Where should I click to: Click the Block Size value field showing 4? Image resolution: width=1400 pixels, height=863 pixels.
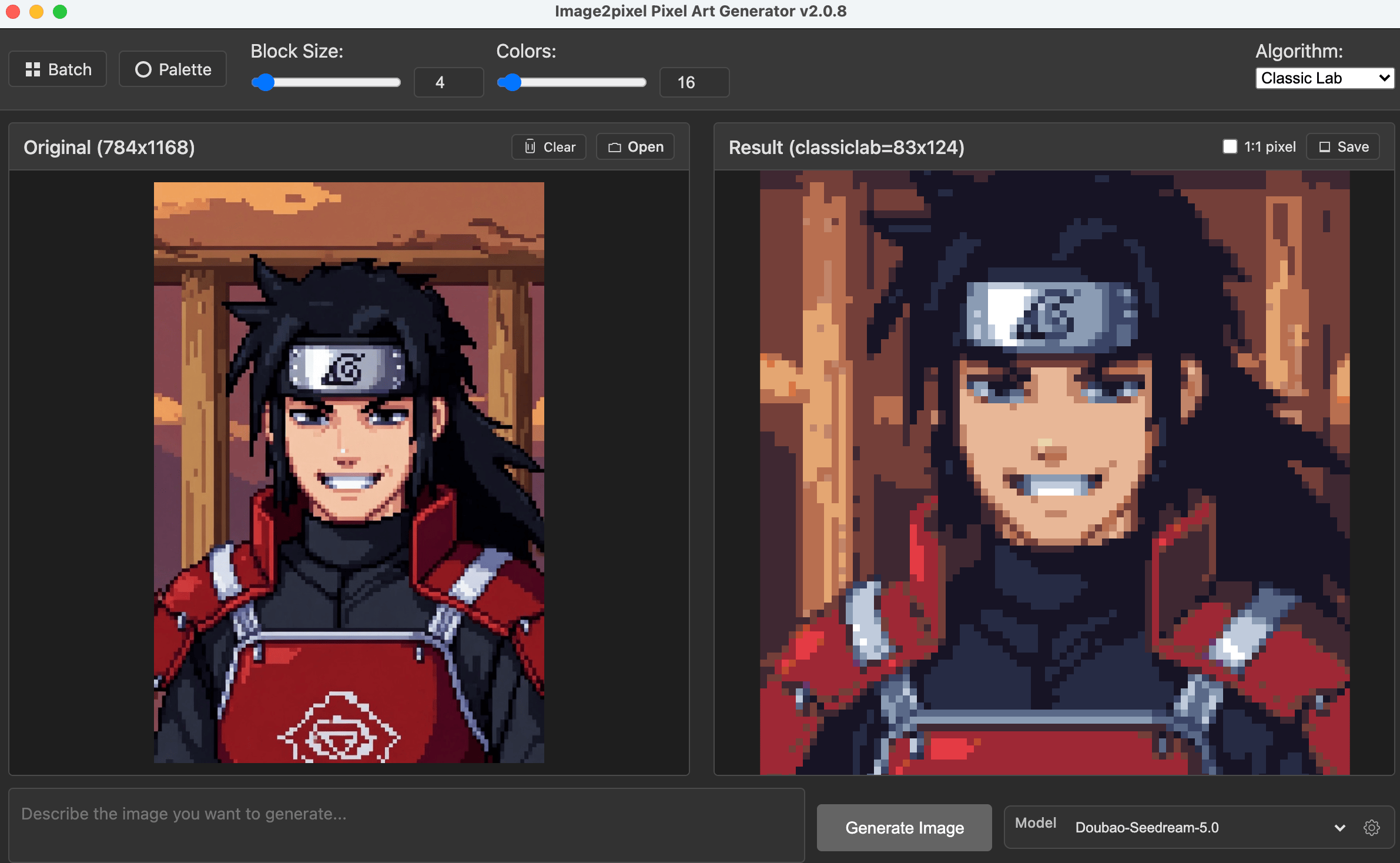[449, 82]
